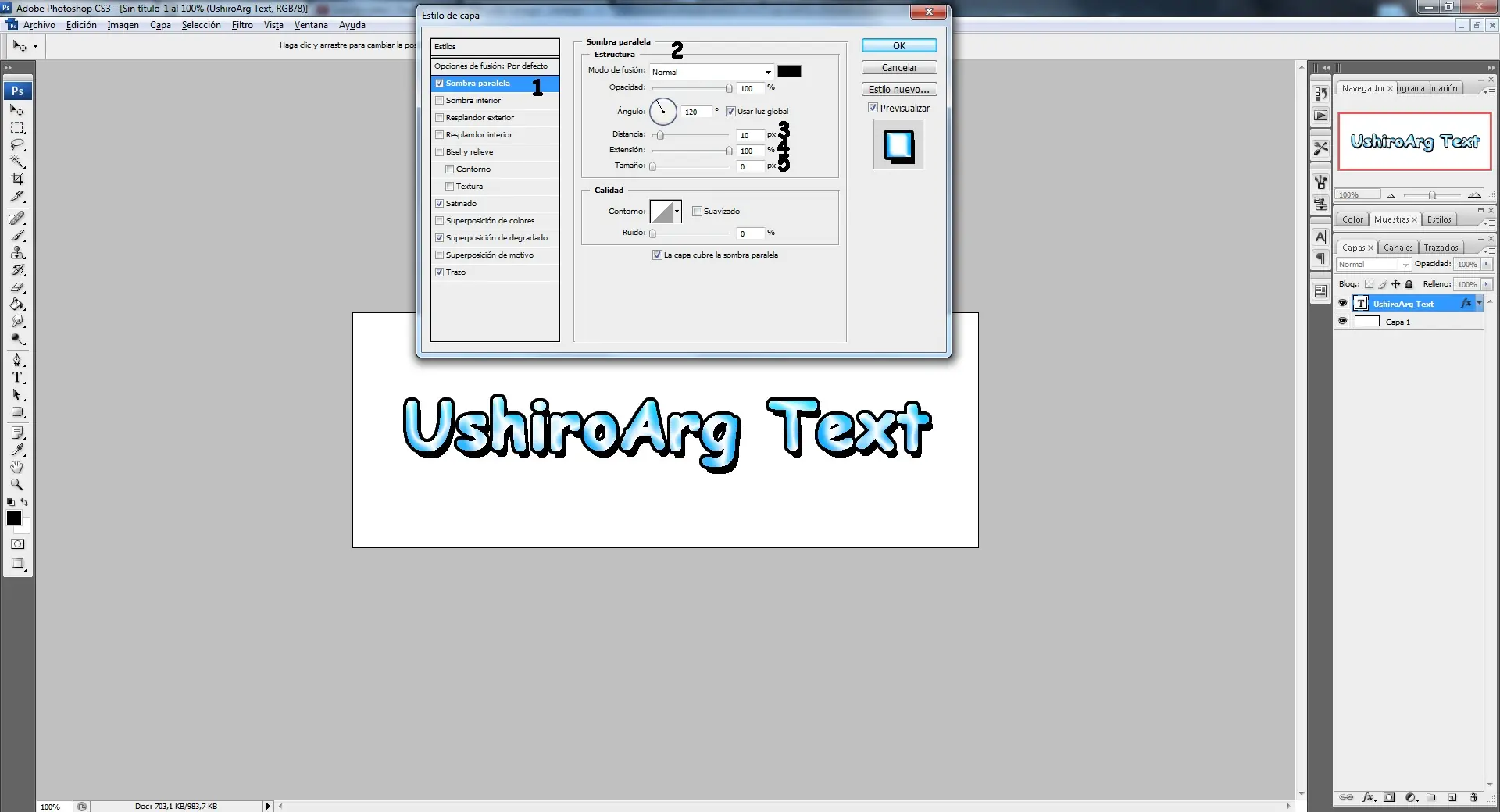
Task: Open the adjustment layer menu
Action: click(x=1410, y=797)
